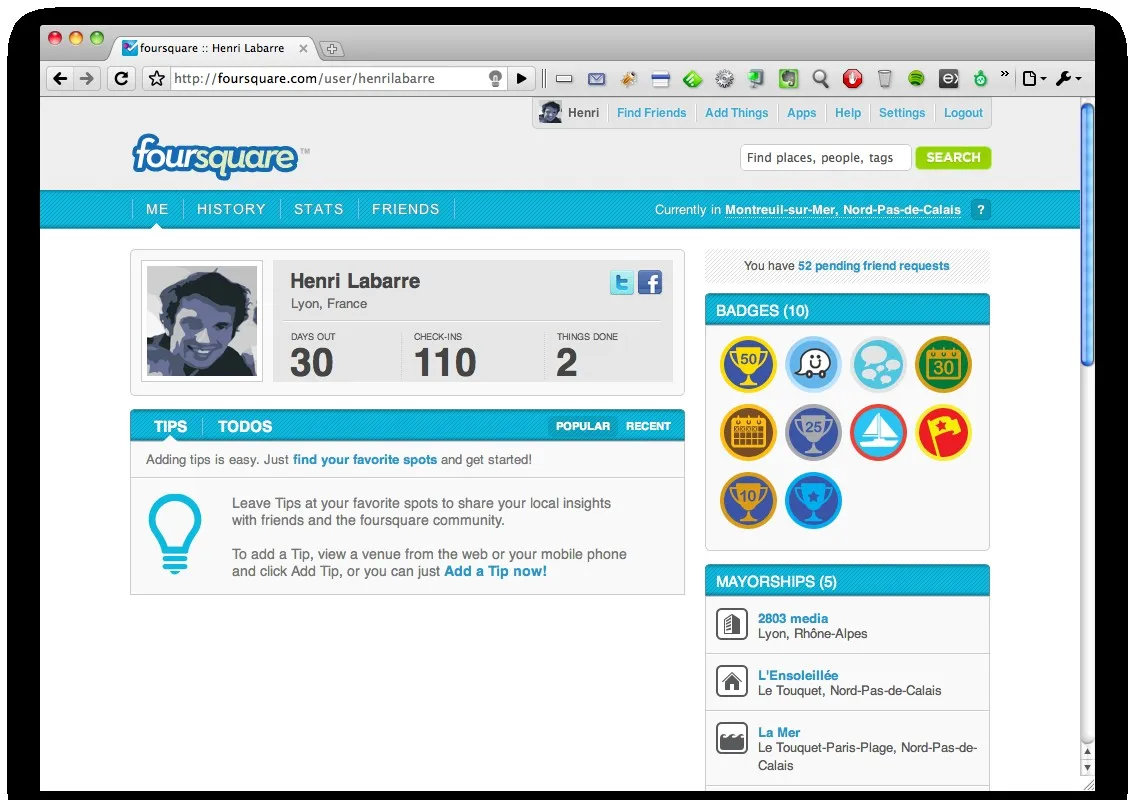Open the Apps link

pyautogui.click(x=801, y=113)
